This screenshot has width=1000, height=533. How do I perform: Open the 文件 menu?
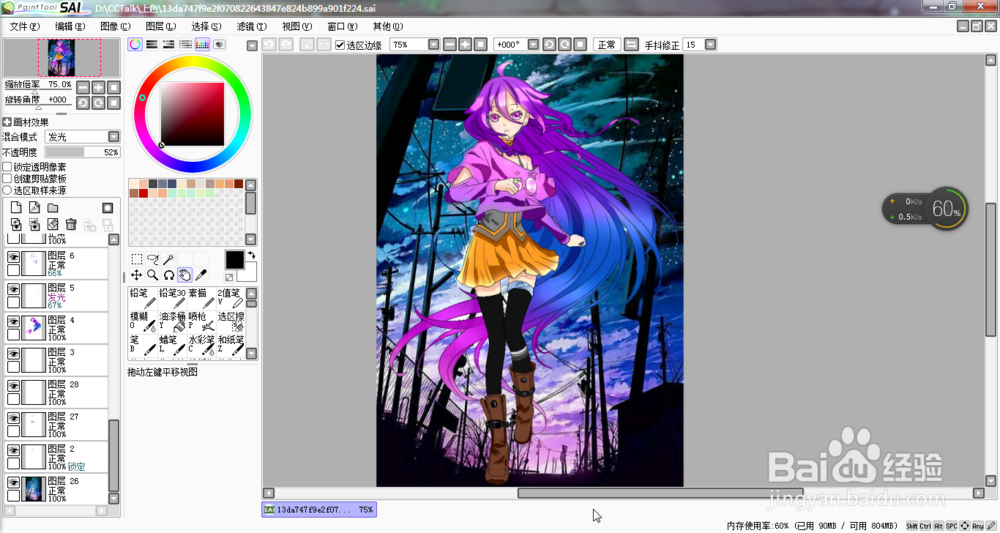tap(24, 26)
